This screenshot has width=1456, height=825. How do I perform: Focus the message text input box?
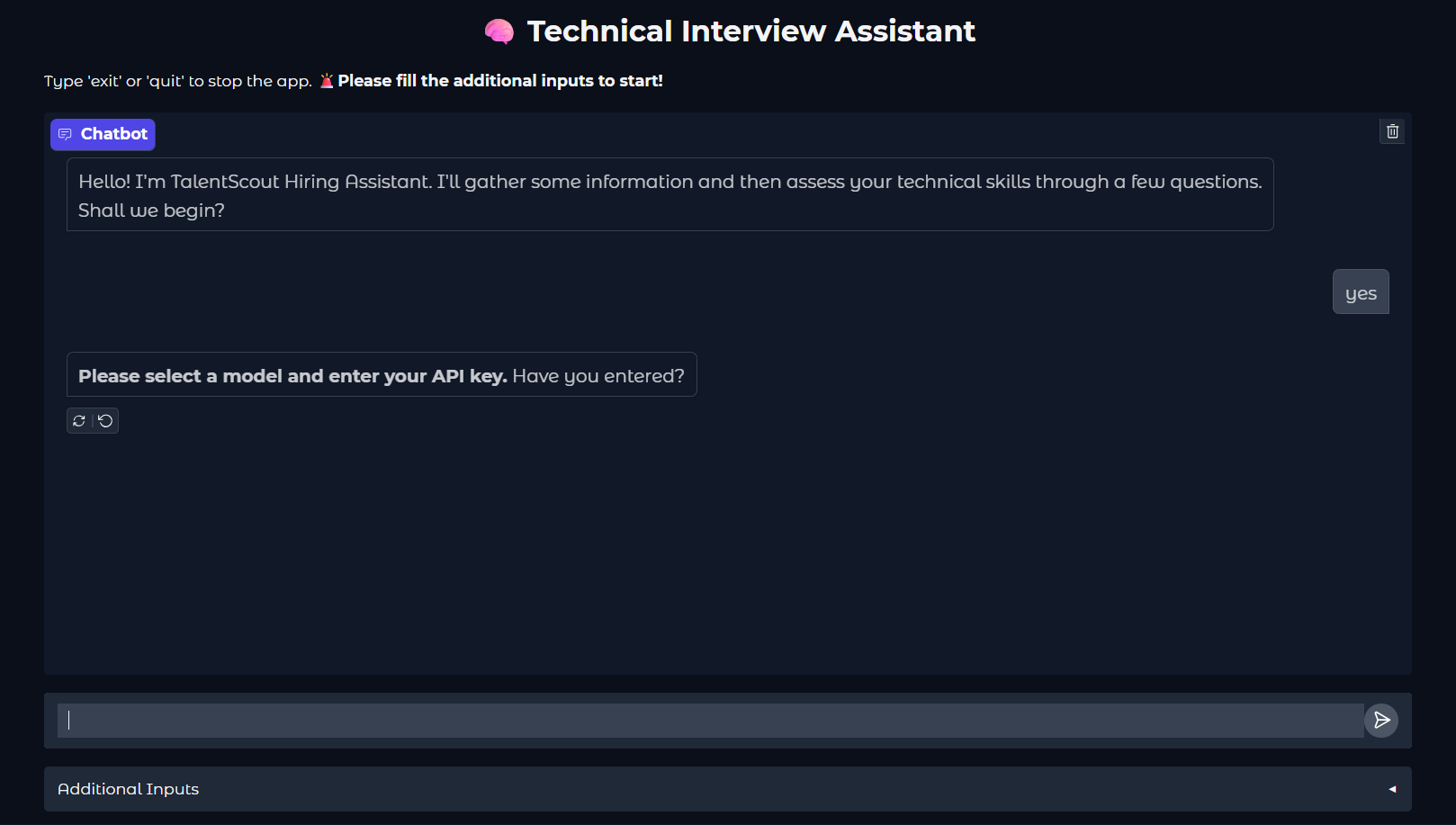coord(711,721)
